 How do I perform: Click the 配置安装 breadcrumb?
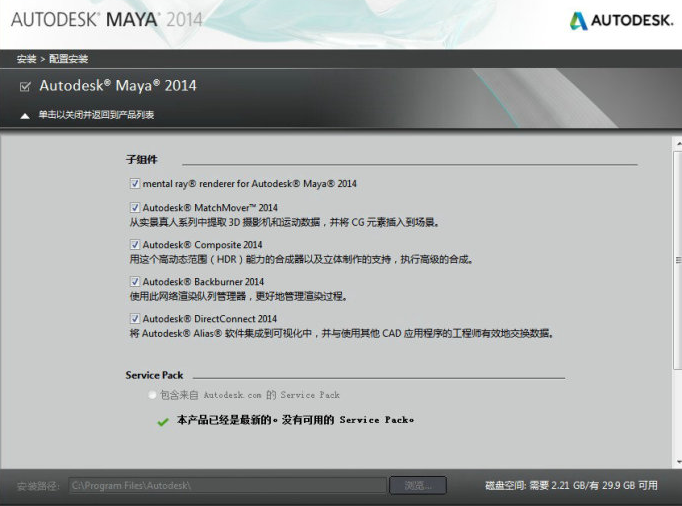point(68,59)
